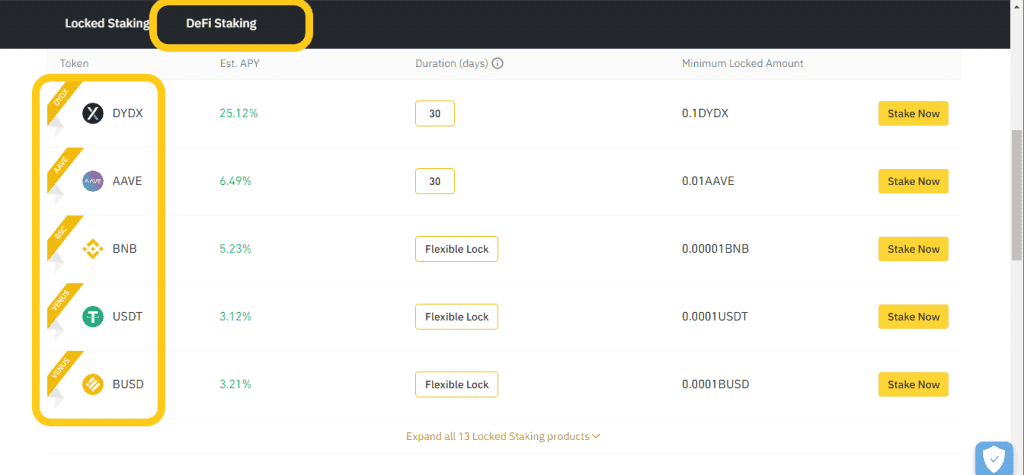This screenshot has width=1024, height=475.
Task: Click the 0.01AAVE minimum amount
Action: tap(709, 181)
